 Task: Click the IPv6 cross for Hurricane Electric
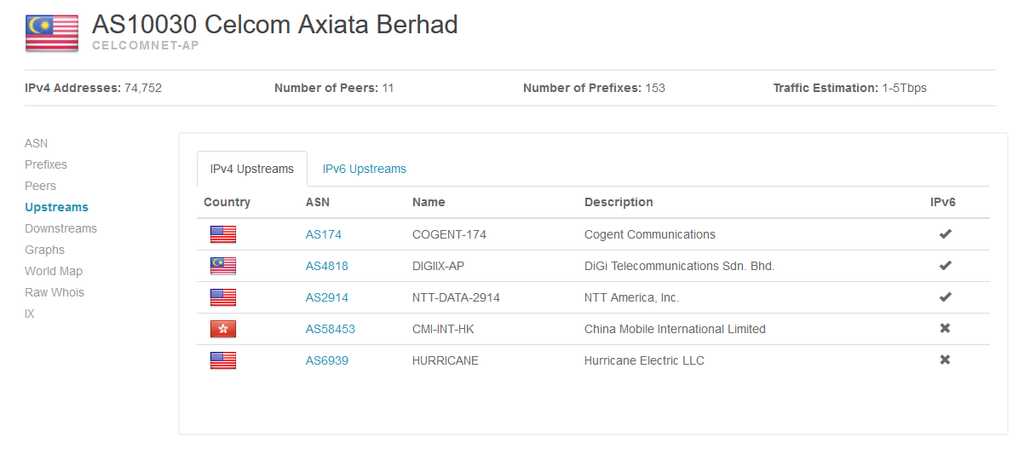tap(944, 360)
